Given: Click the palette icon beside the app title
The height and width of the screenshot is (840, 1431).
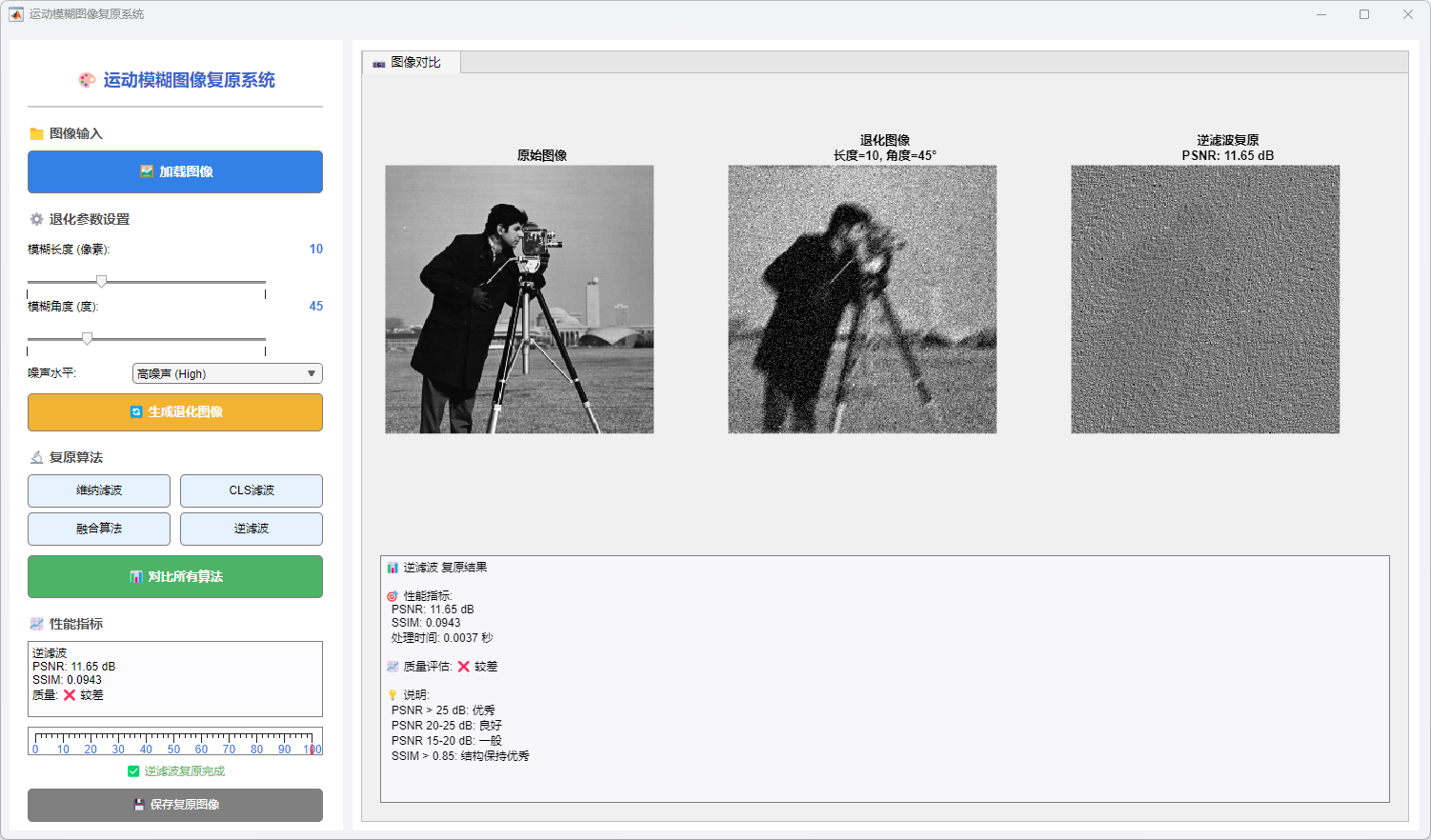Looking at the screenshot, I should pos(87,80).
